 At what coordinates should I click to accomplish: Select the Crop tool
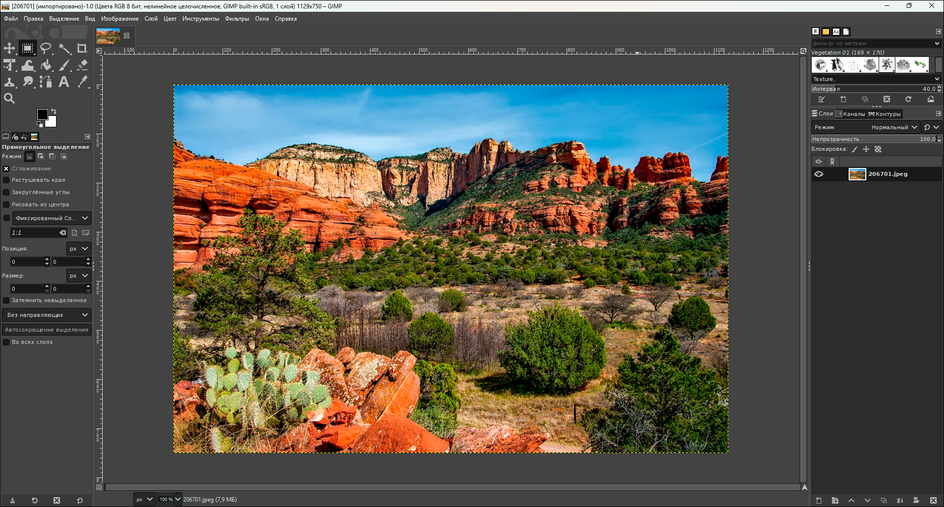tap(82, 48)
